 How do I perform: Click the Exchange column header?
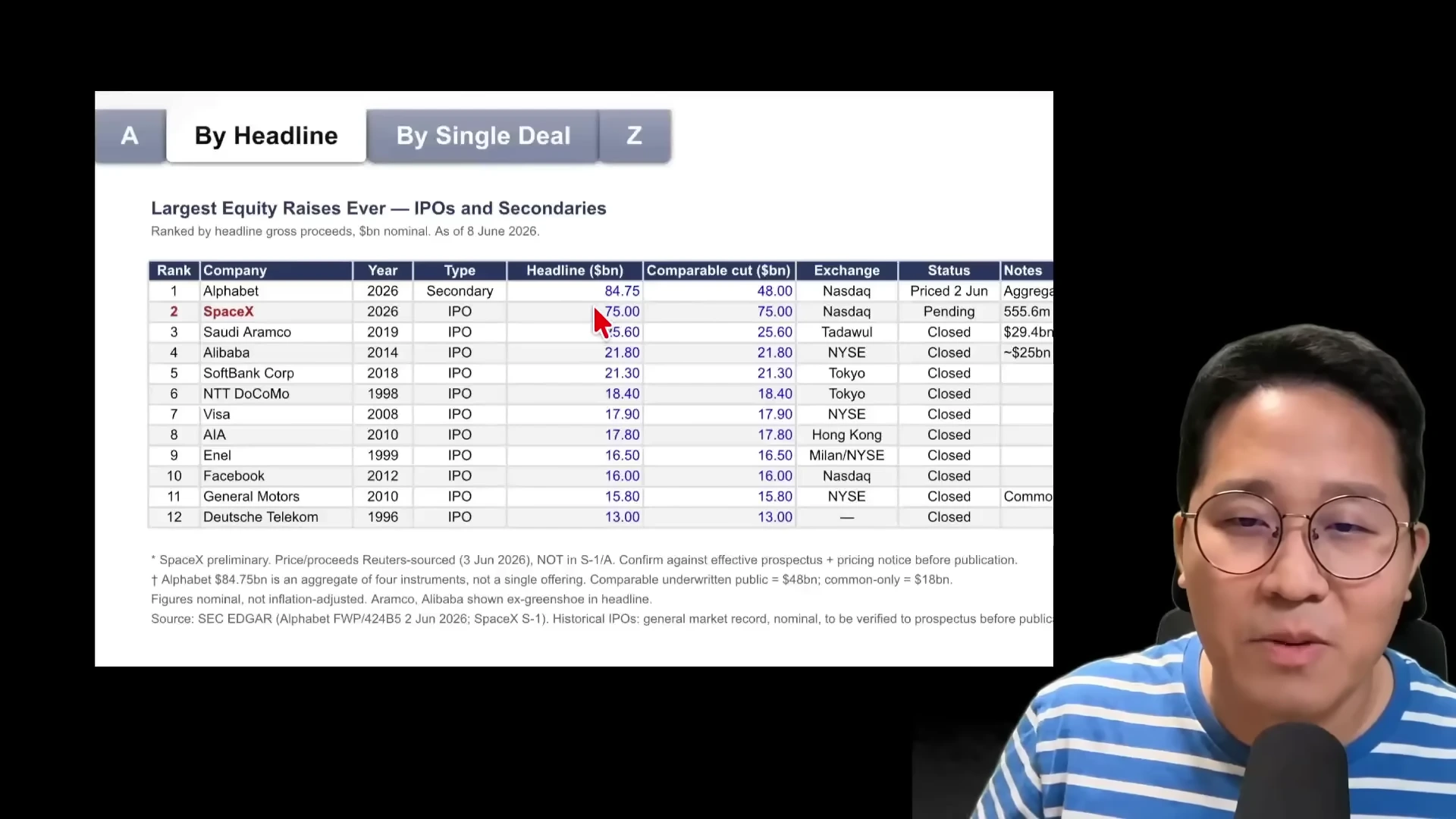[x=847, y=271]
